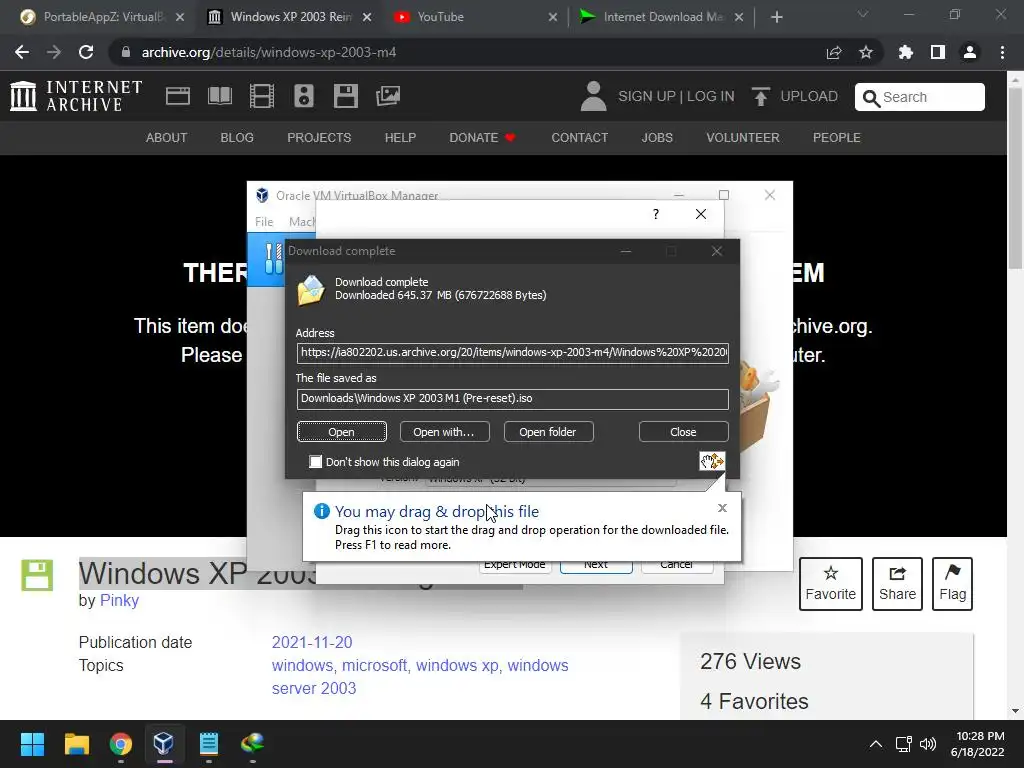Click the VirtualBox wizard help question mark
Screen dimensions: 1024x768
point(656,214)
